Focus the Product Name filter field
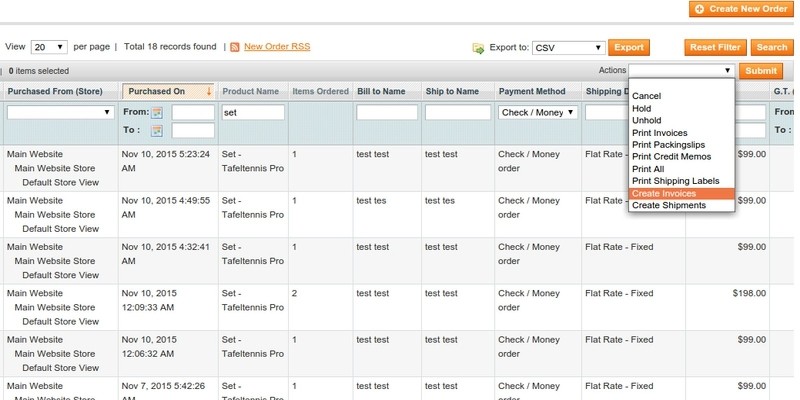This screenshot has height=400, width=800. tap(253, 113)
